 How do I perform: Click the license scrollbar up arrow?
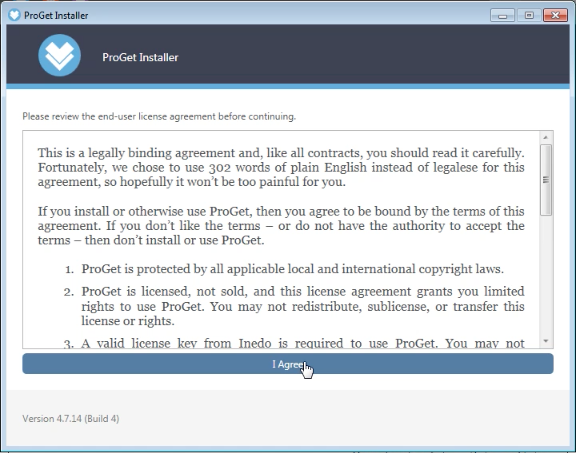tap(546, 137)
